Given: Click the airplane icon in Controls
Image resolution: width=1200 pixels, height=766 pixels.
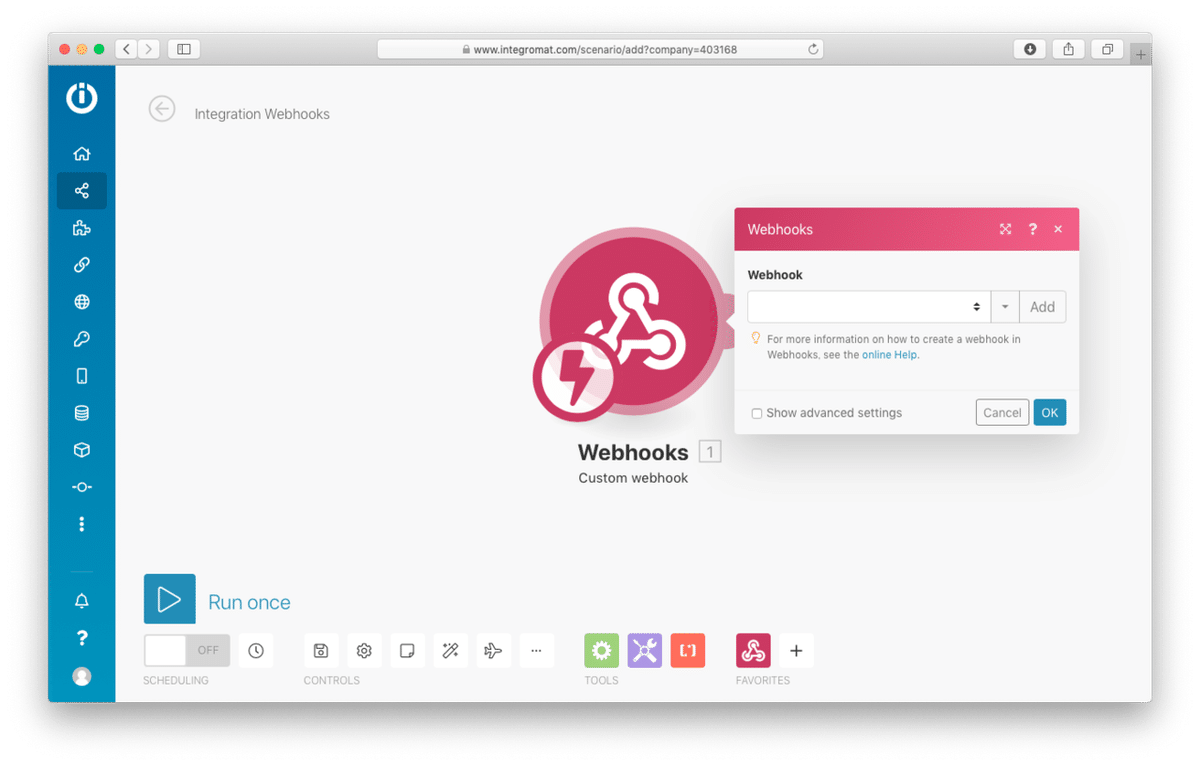Looking at the screenshot, I should tap(493, 650).
